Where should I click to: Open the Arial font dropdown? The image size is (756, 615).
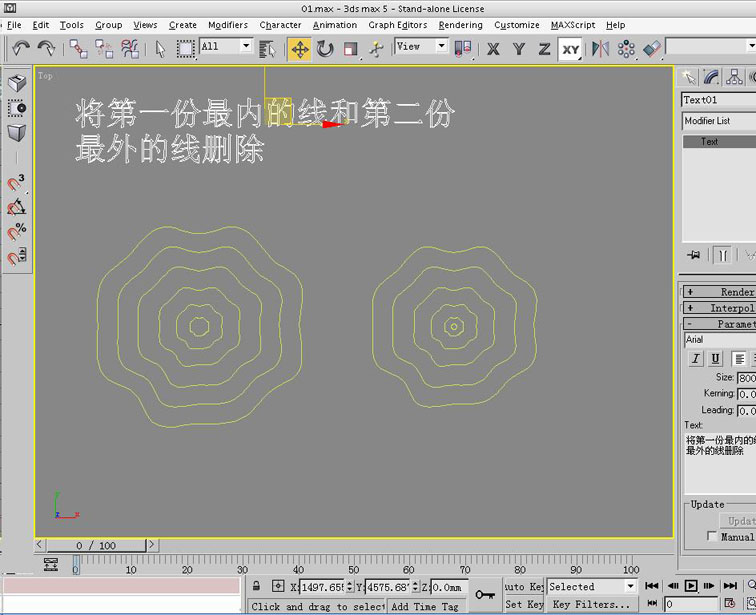720,340
